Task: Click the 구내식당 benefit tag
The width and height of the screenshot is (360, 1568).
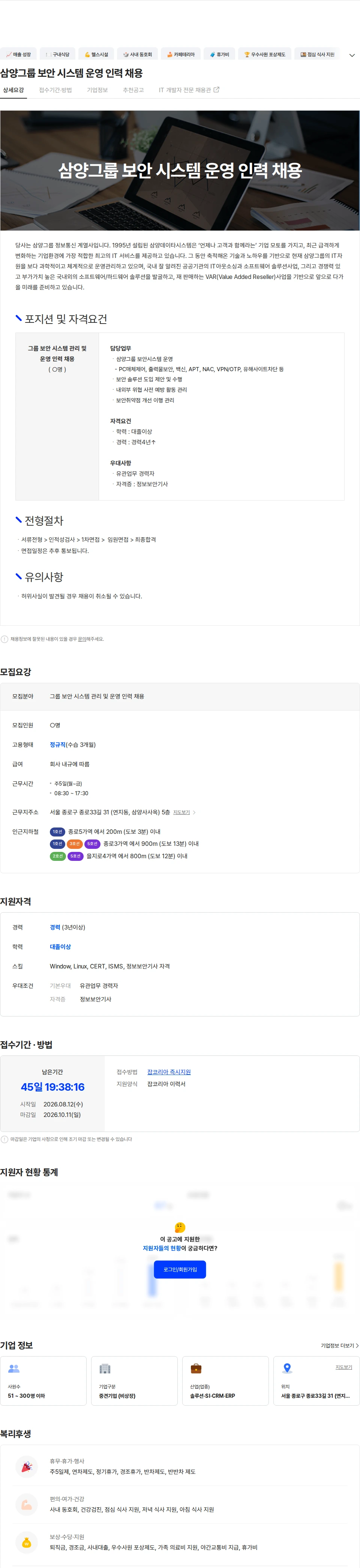Action: (57, 54)
